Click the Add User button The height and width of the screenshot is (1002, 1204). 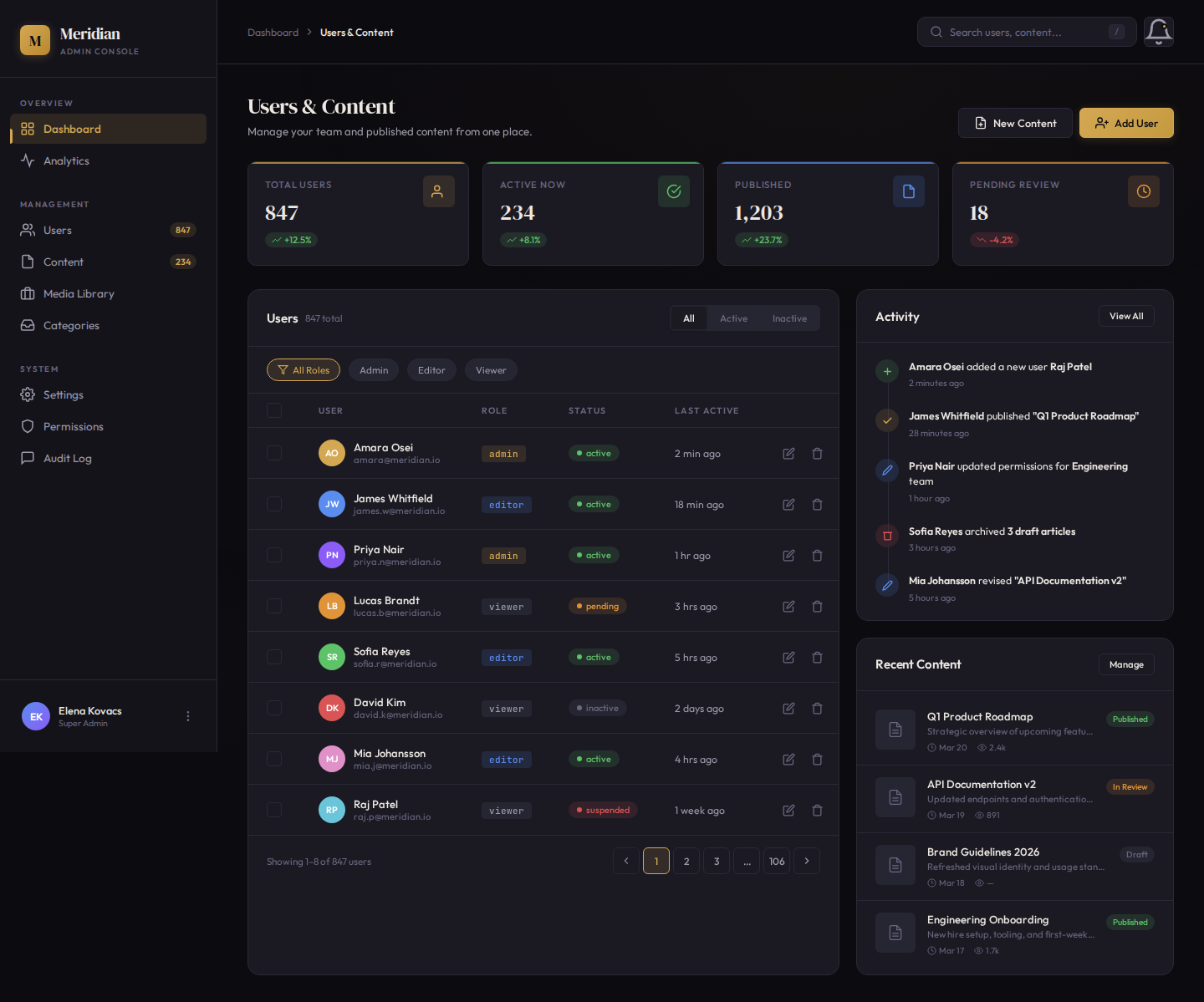tap(1126, 123)
